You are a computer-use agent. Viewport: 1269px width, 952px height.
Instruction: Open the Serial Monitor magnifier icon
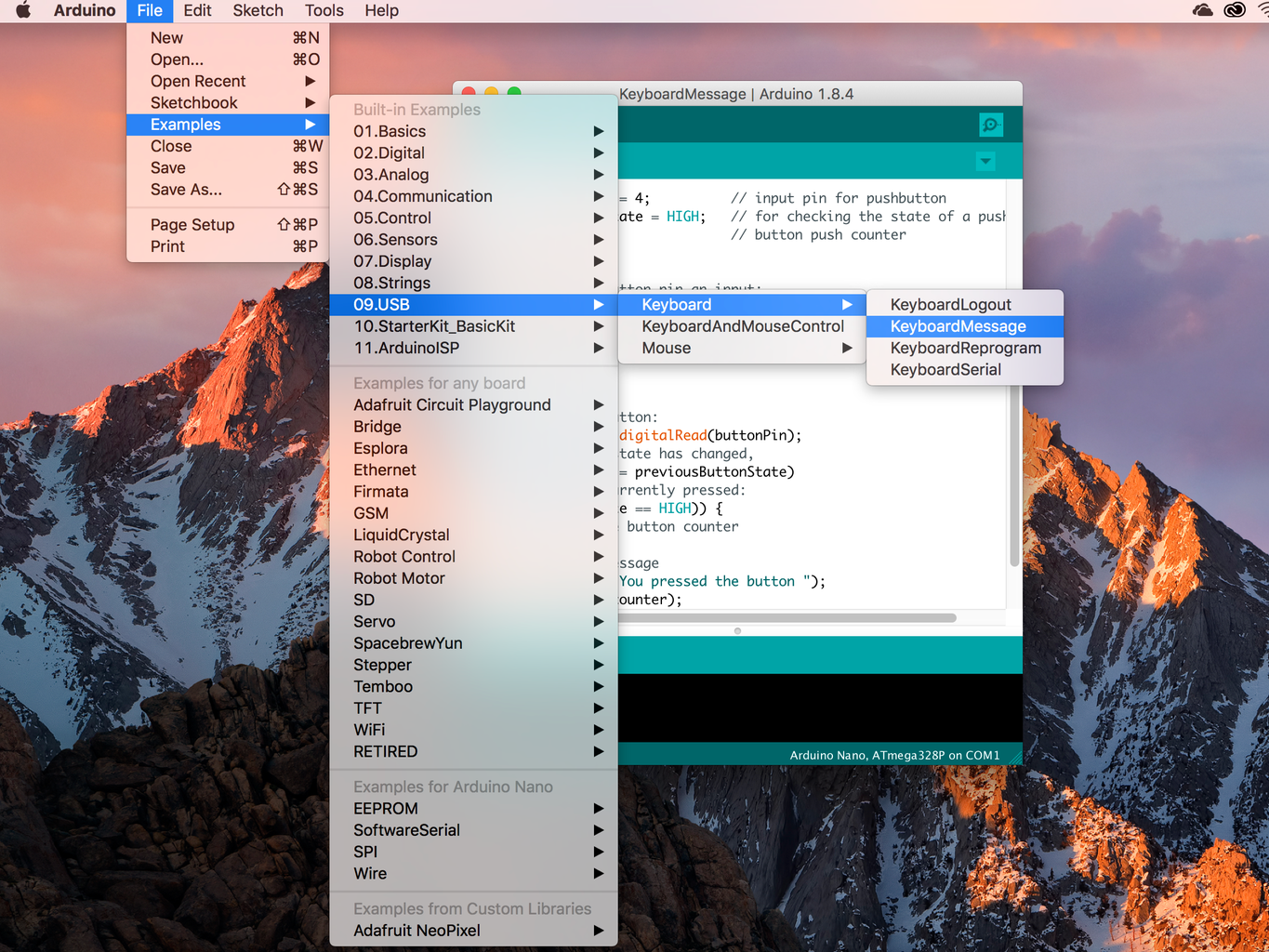(991, 125)
